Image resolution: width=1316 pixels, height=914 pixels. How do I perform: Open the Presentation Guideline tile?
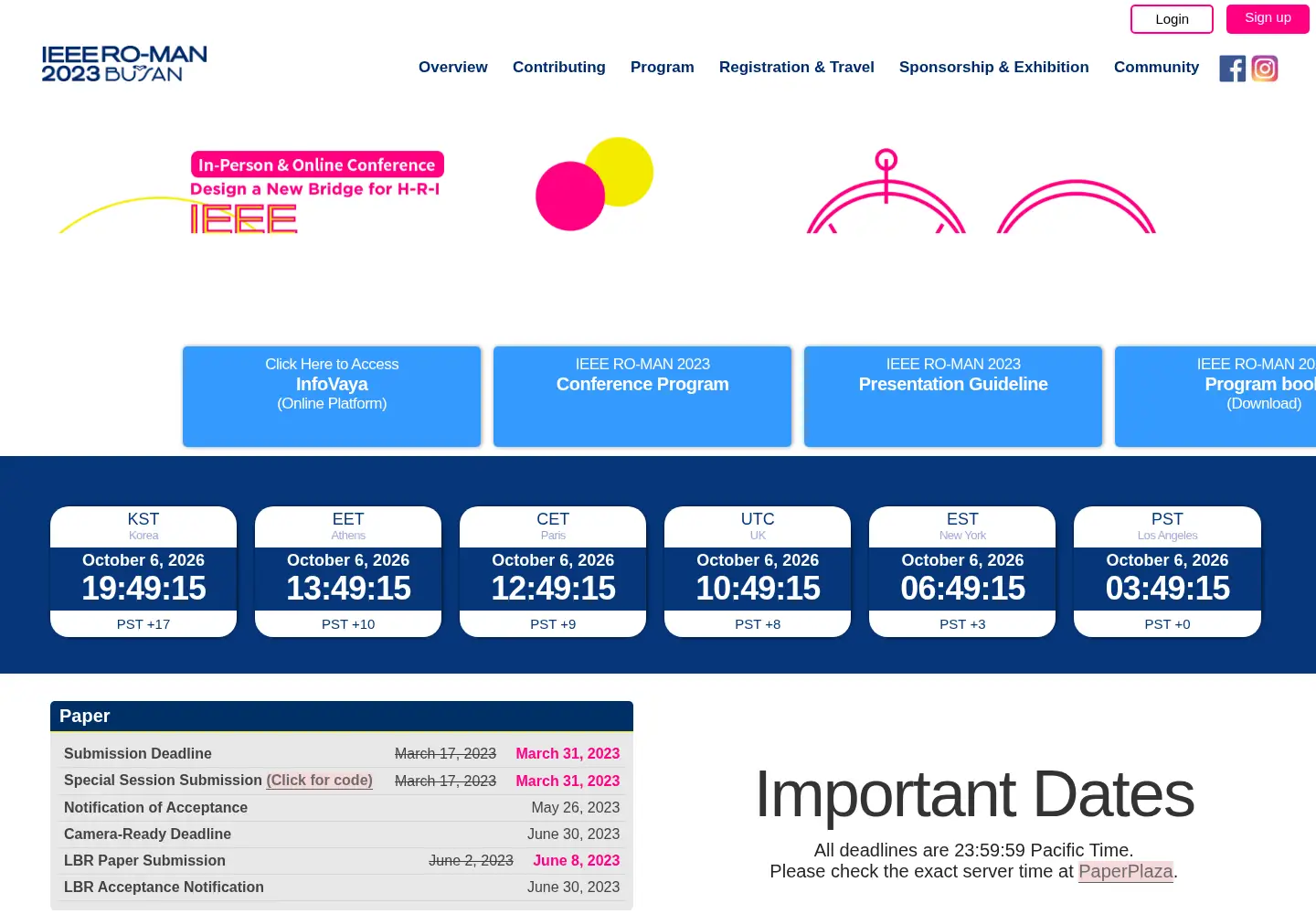953,397
